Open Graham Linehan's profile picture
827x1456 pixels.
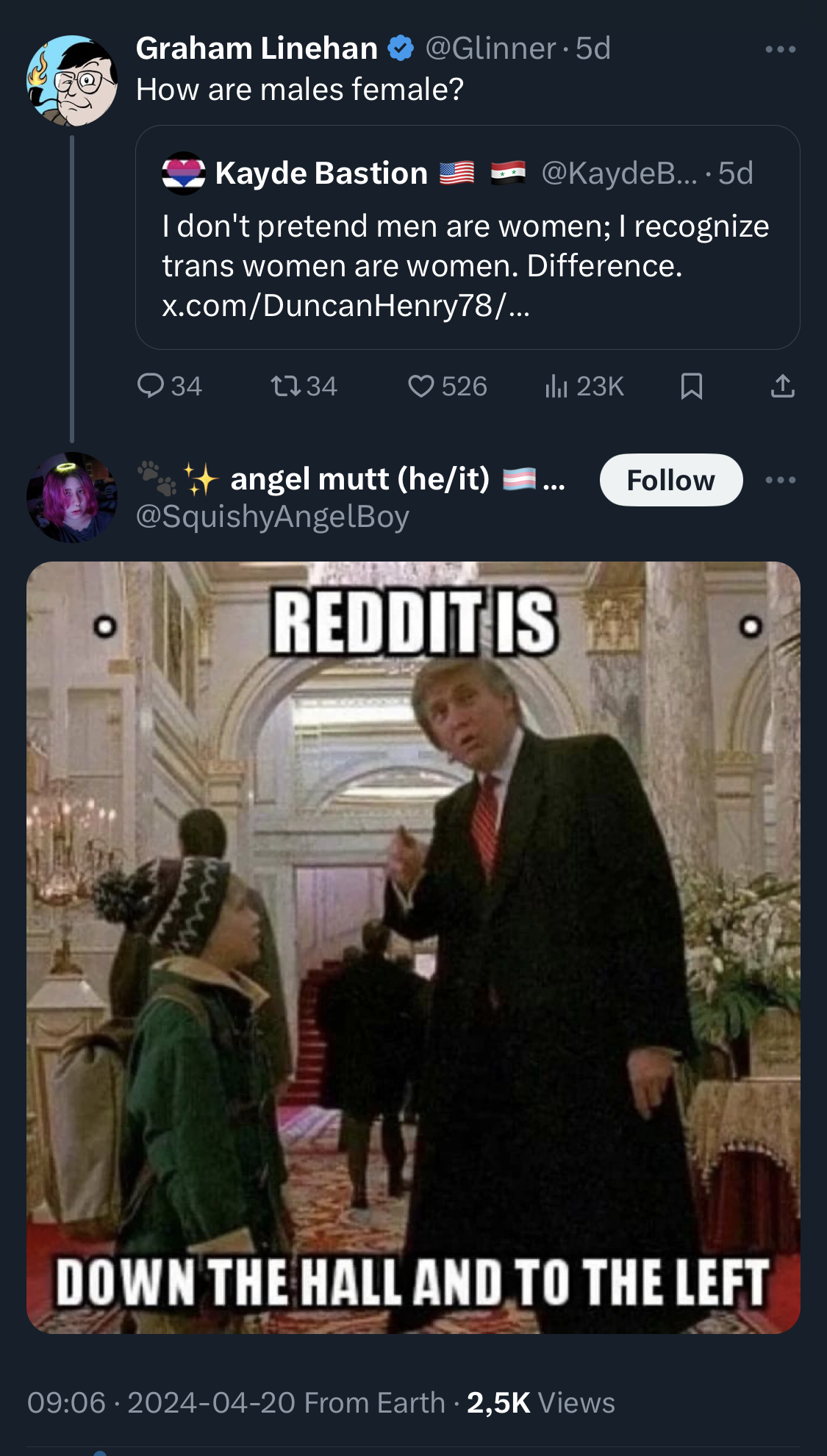point(72,81)
